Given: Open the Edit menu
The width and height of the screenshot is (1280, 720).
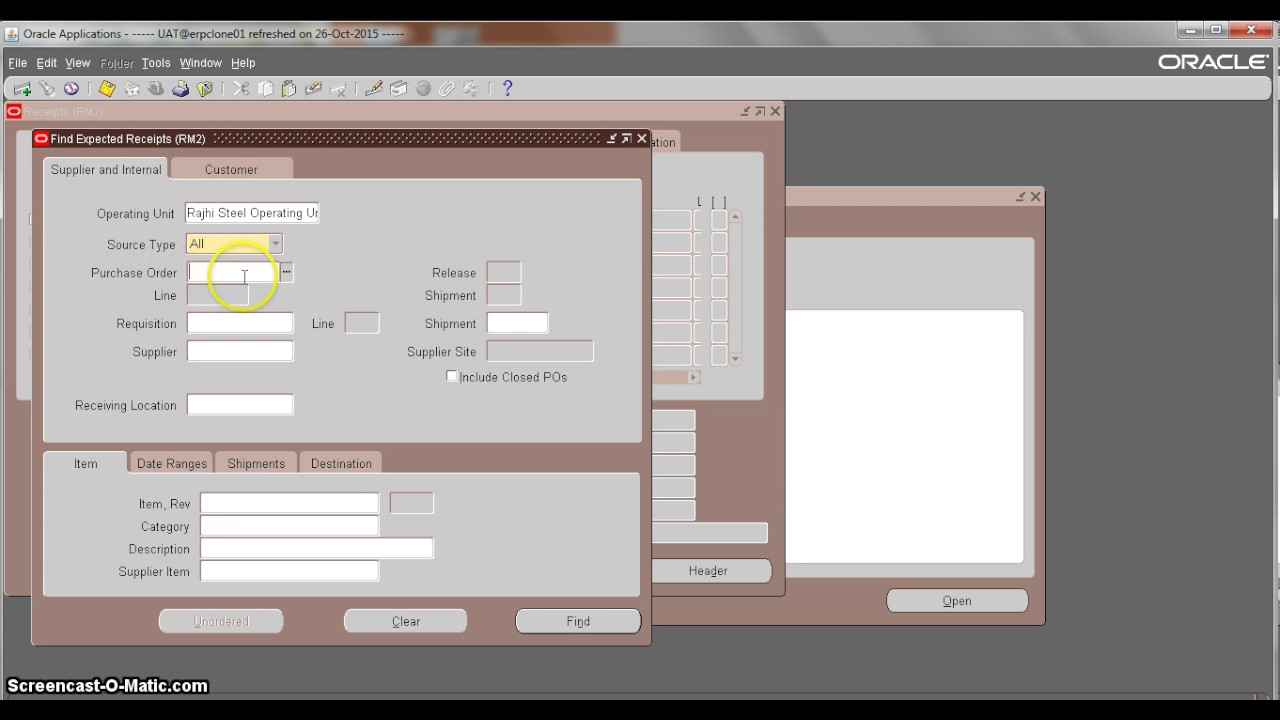Looking at the screenshot, I should pyautogui.click(x=47, y=63).
